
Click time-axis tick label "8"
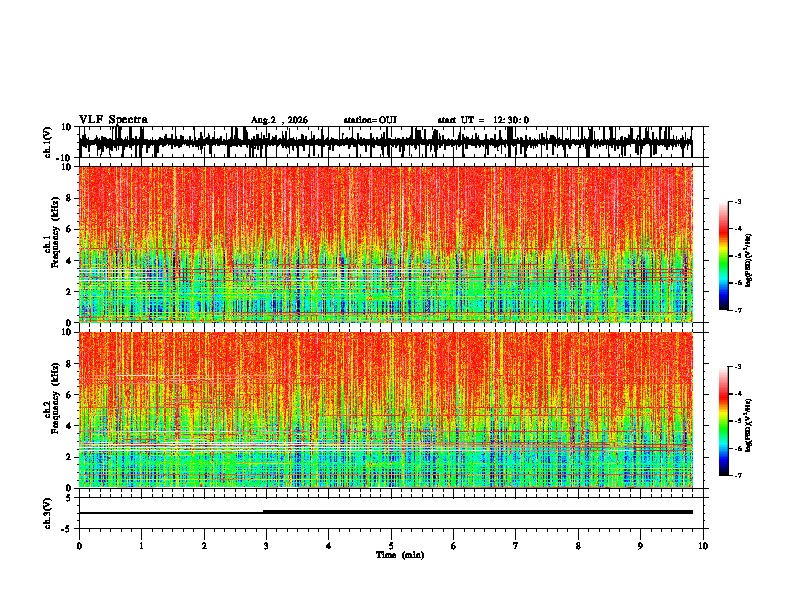(x=578, y=546)
